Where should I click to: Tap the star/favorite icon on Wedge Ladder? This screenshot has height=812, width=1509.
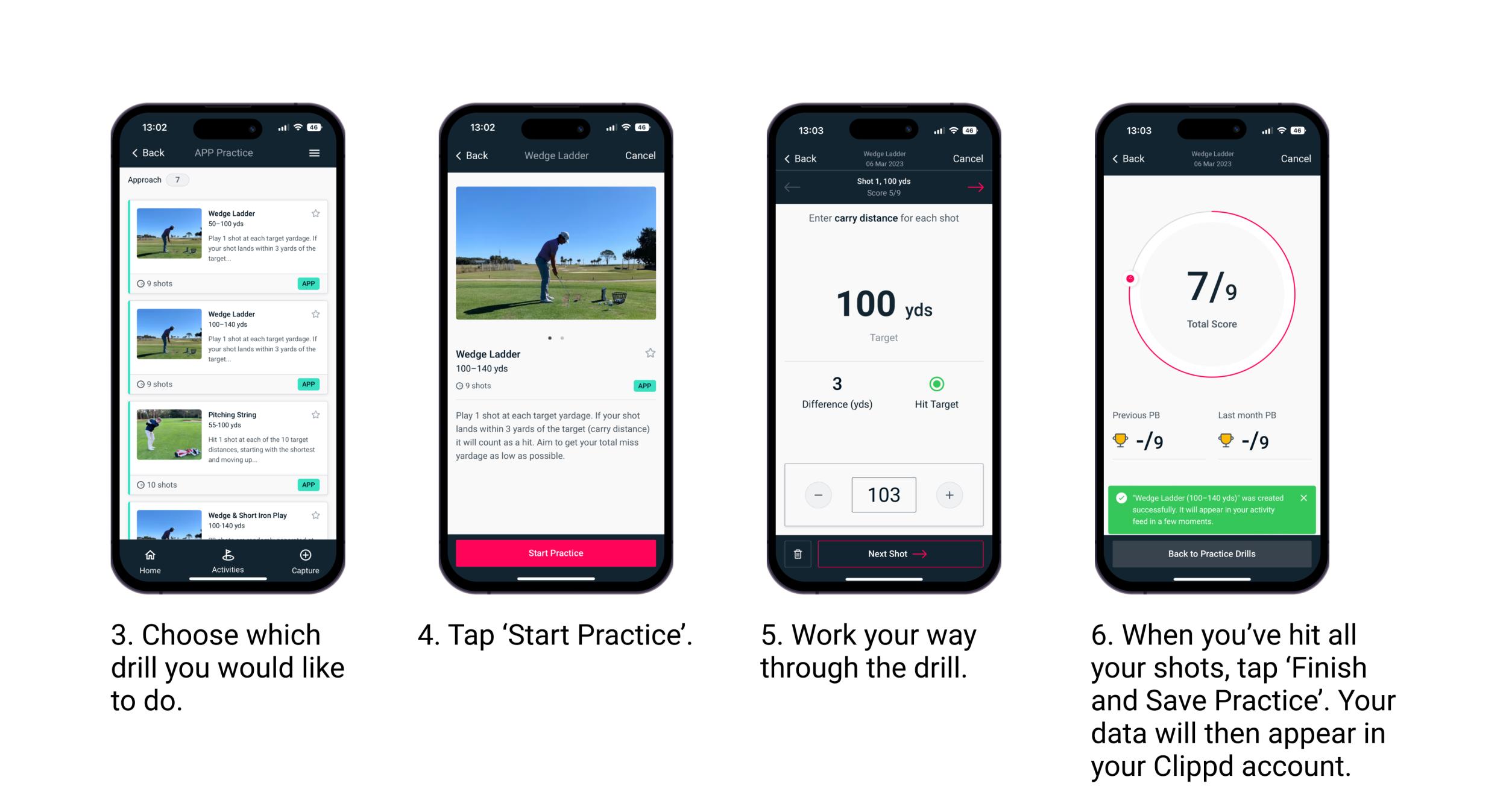(317, 213)
